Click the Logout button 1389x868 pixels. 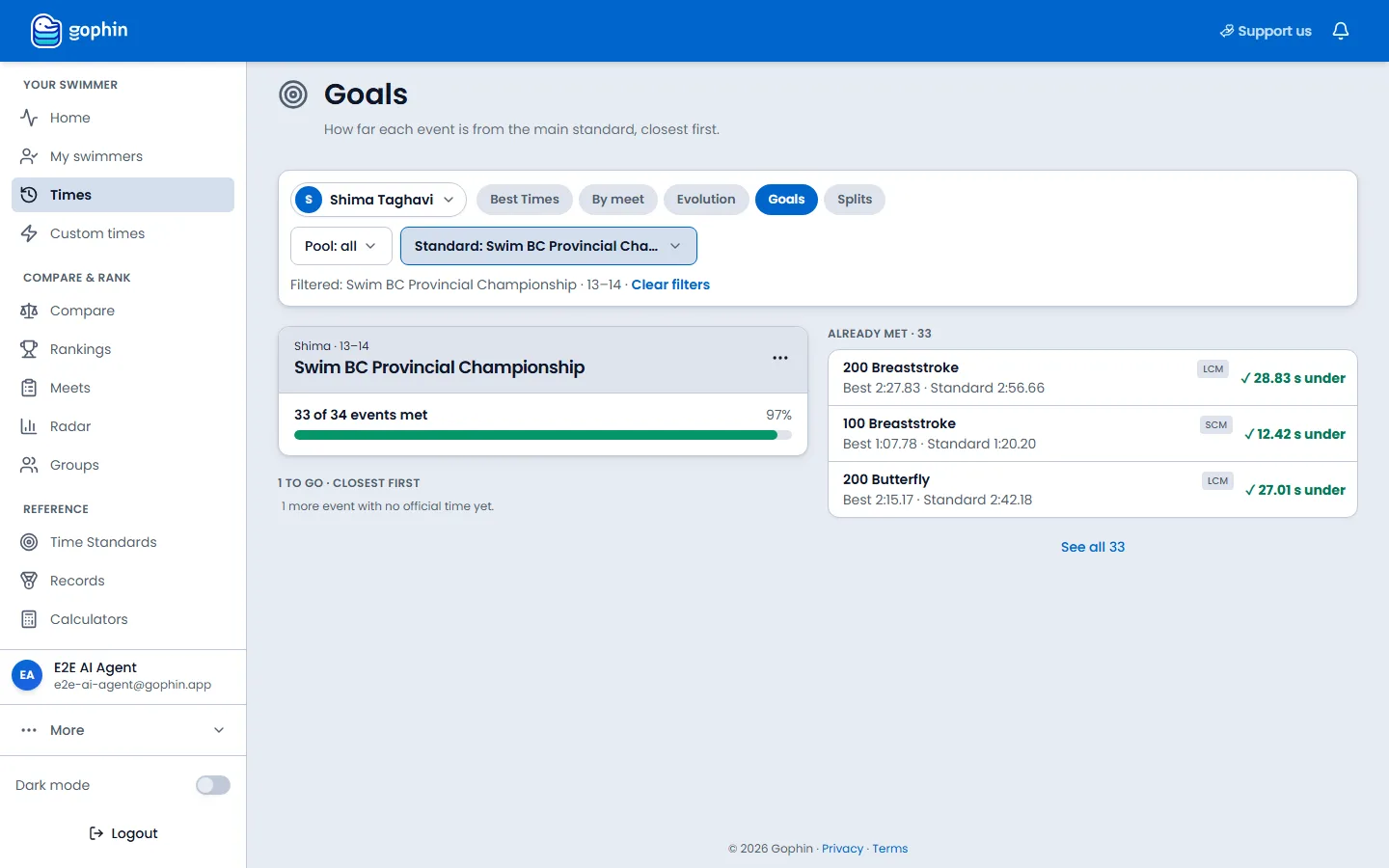[123, 833]
